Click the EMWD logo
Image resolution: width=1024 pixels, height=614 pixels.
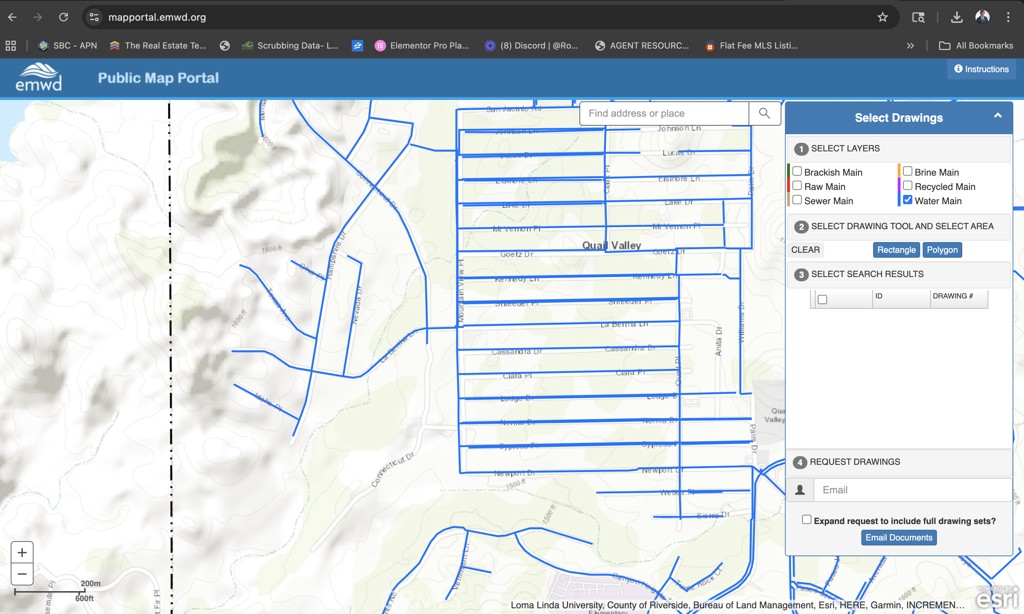pos(39,77)
